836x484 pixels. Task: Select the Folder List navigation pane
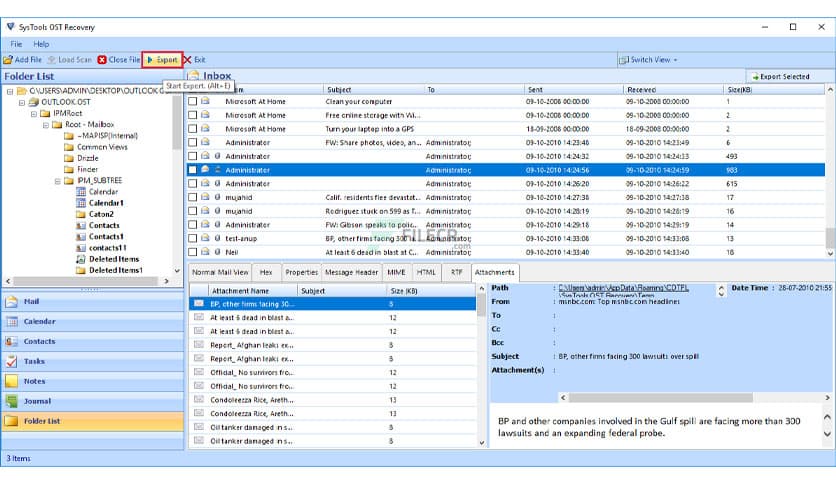(x=92, y=421)
